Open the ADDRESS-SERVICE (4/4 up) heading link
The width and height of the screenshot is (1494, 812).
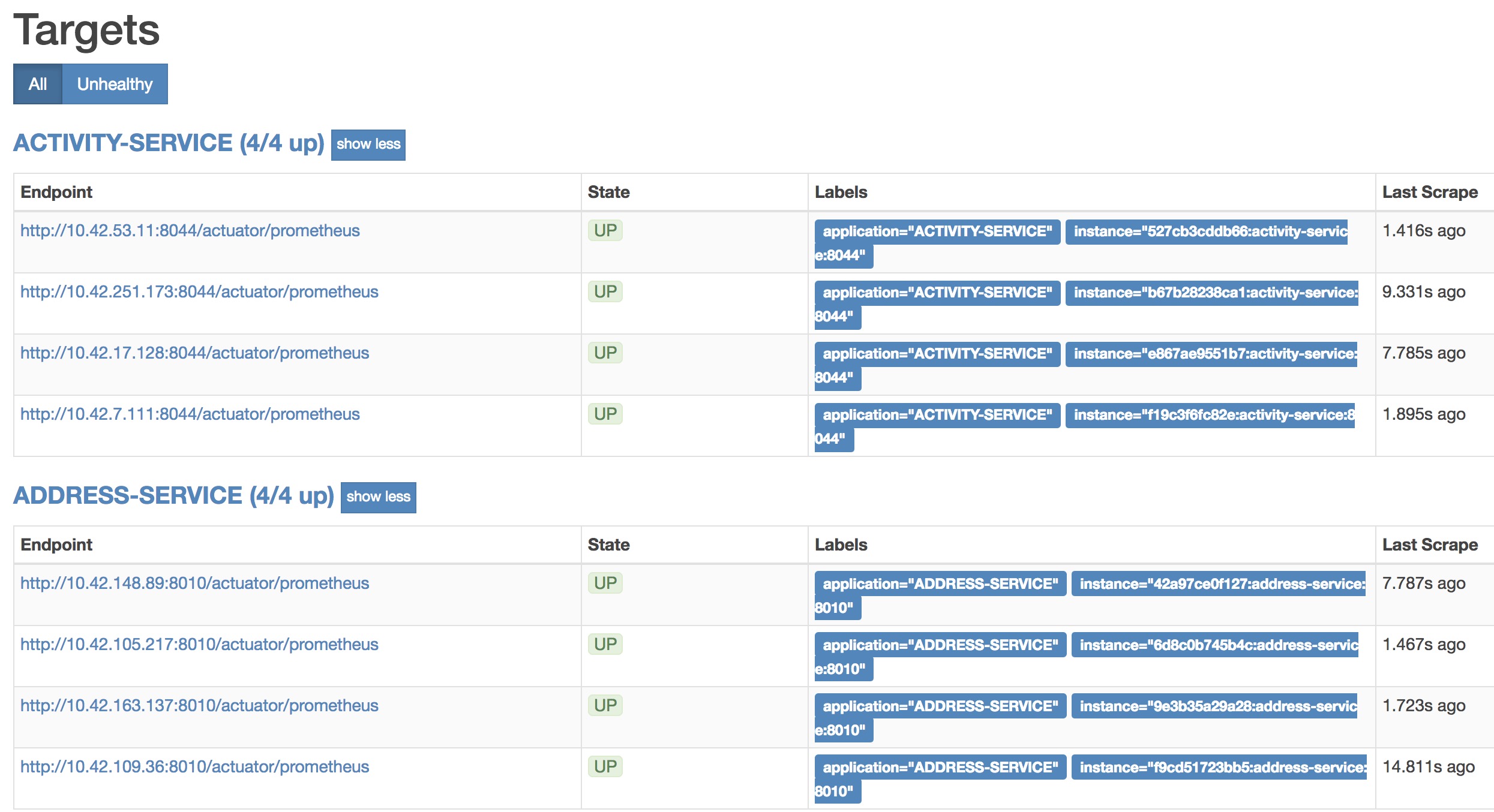(173, 496)
